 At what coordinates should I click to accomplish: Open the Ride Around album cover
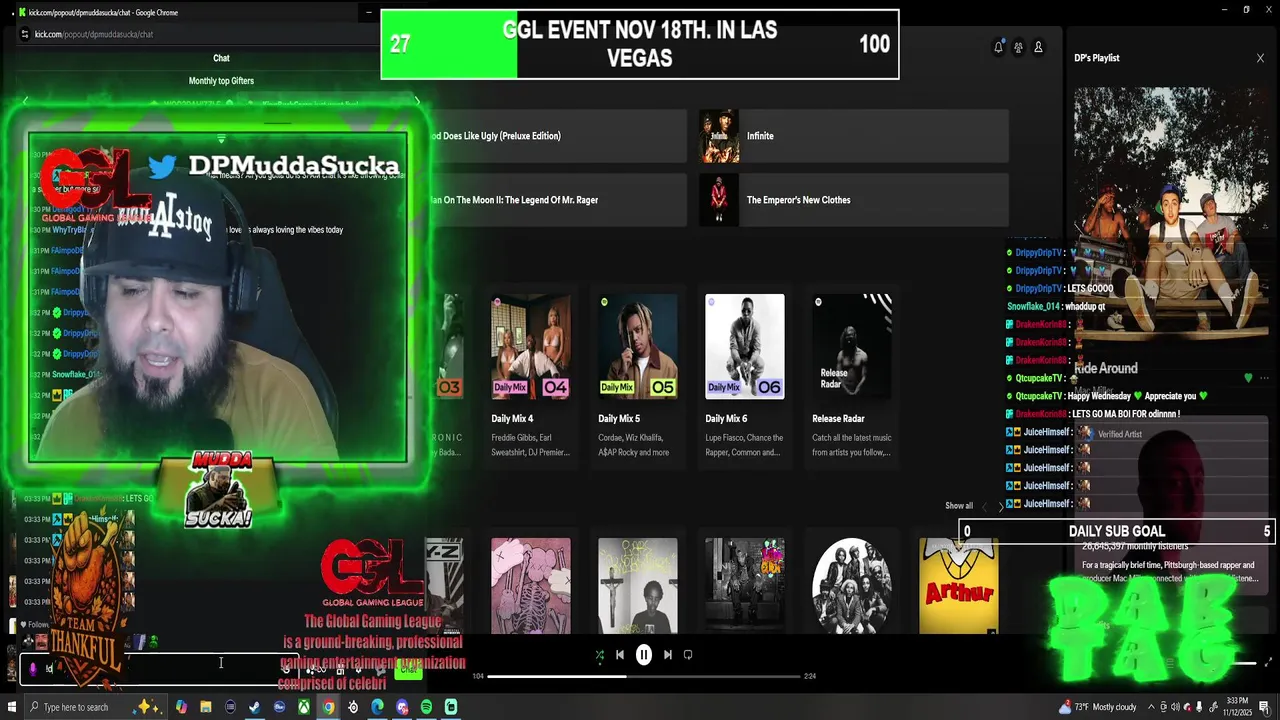coord(1171,215)
